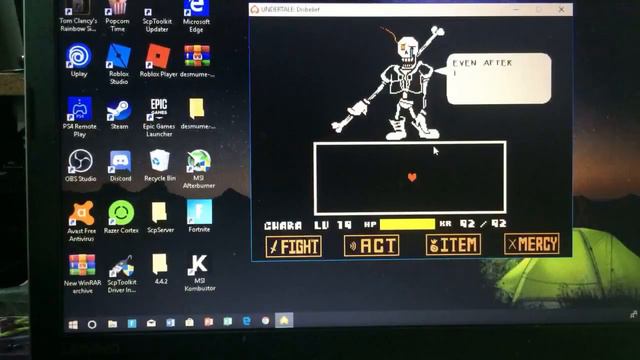The height and width of the screenshot is (360, 640).
Task: Select the Fortnite desktop icon
Action: pyautogui.click(x=199, y=216)
